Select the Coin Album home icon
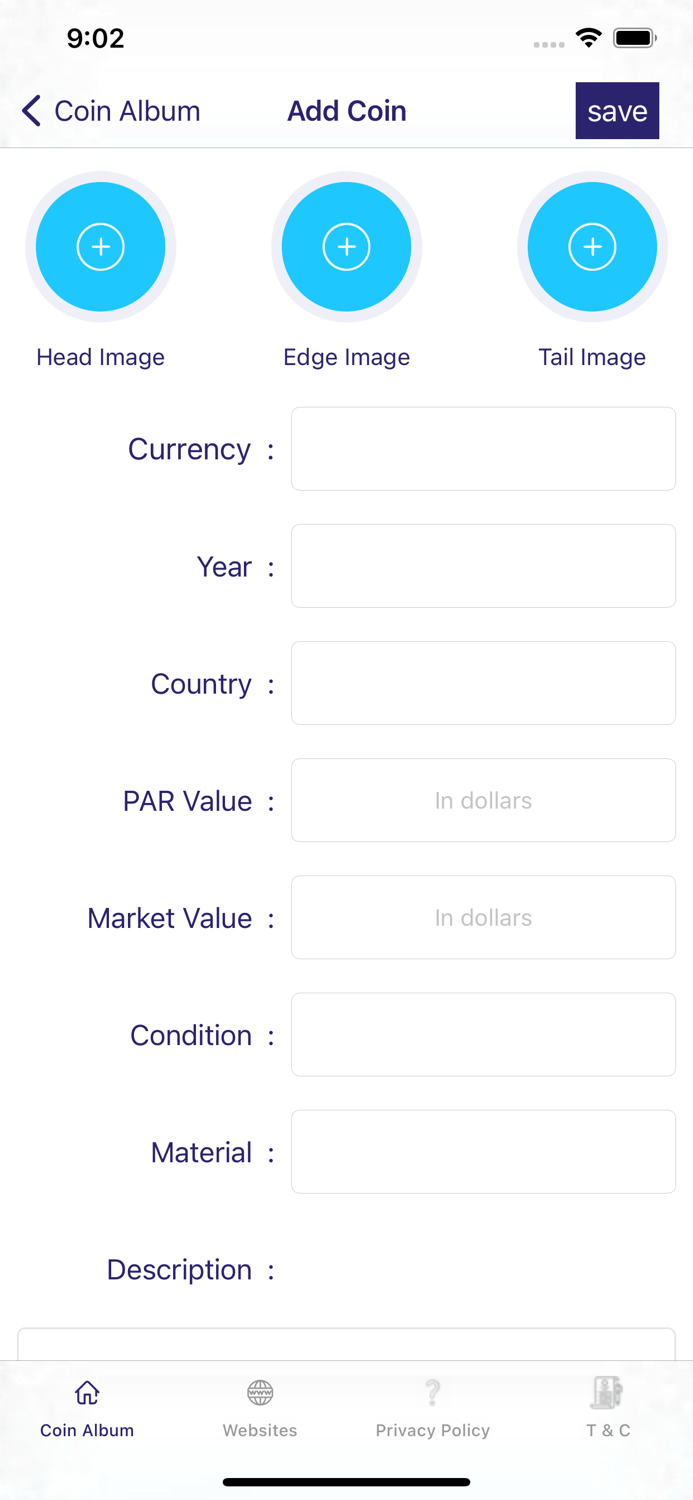The image size is (693, 1500). click(86, 1391)
